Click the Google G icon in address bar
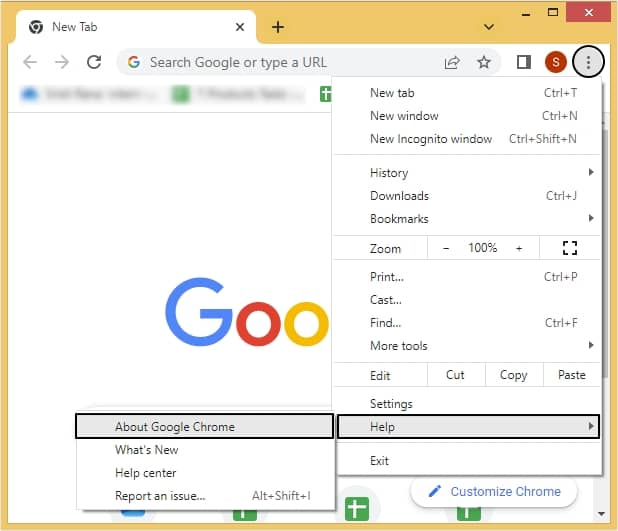This screenshot has height=531, width=618. click(x=134, y=62)
